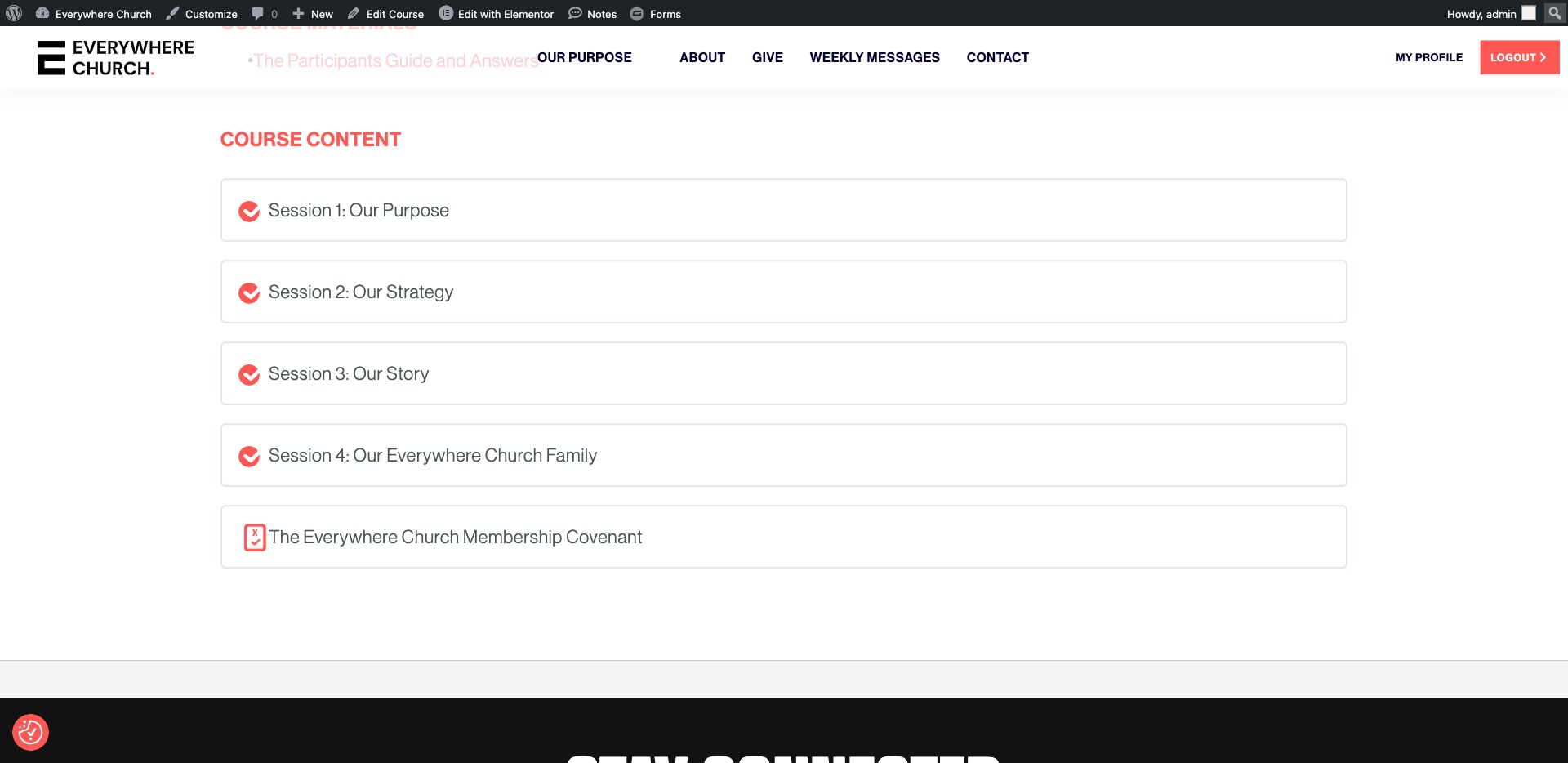Image resolution: width=1568 pixels, height=763 pixels.
Task: Open the New content menu
Action: click(313, 14)
